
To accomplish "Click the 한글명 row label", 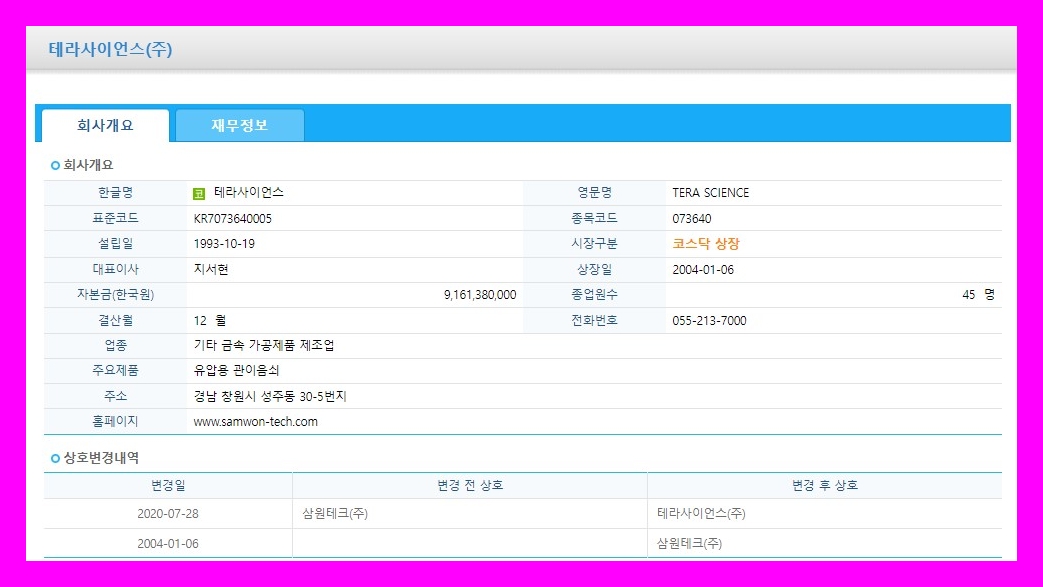I will 115,192.
